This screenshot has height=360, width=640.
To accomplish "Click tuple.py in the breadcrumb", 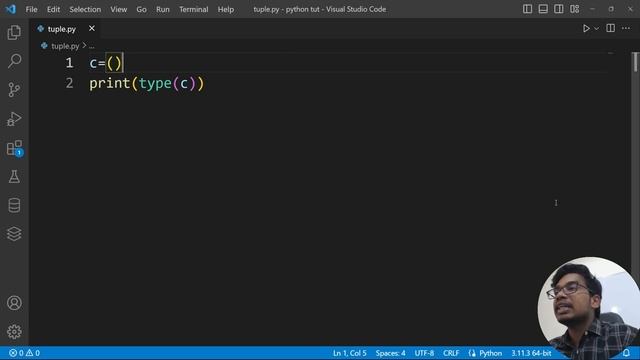I will coord(65,46).
